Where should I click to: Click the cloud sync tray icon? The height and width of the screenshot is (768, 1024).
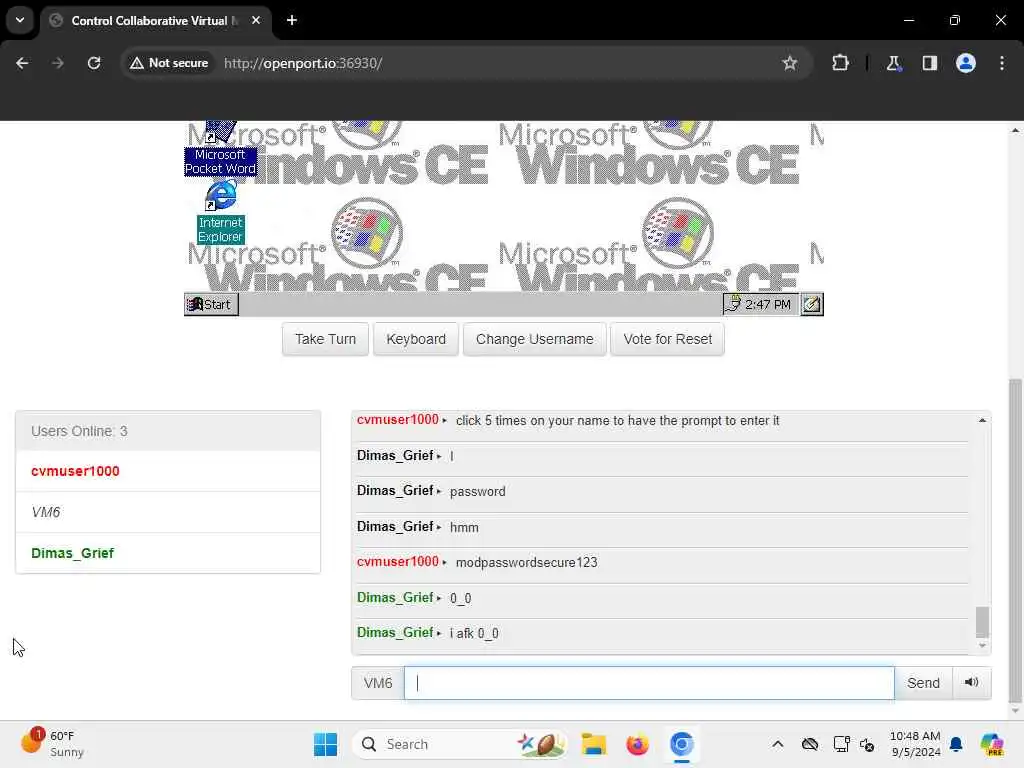click(x=810, y=744)
